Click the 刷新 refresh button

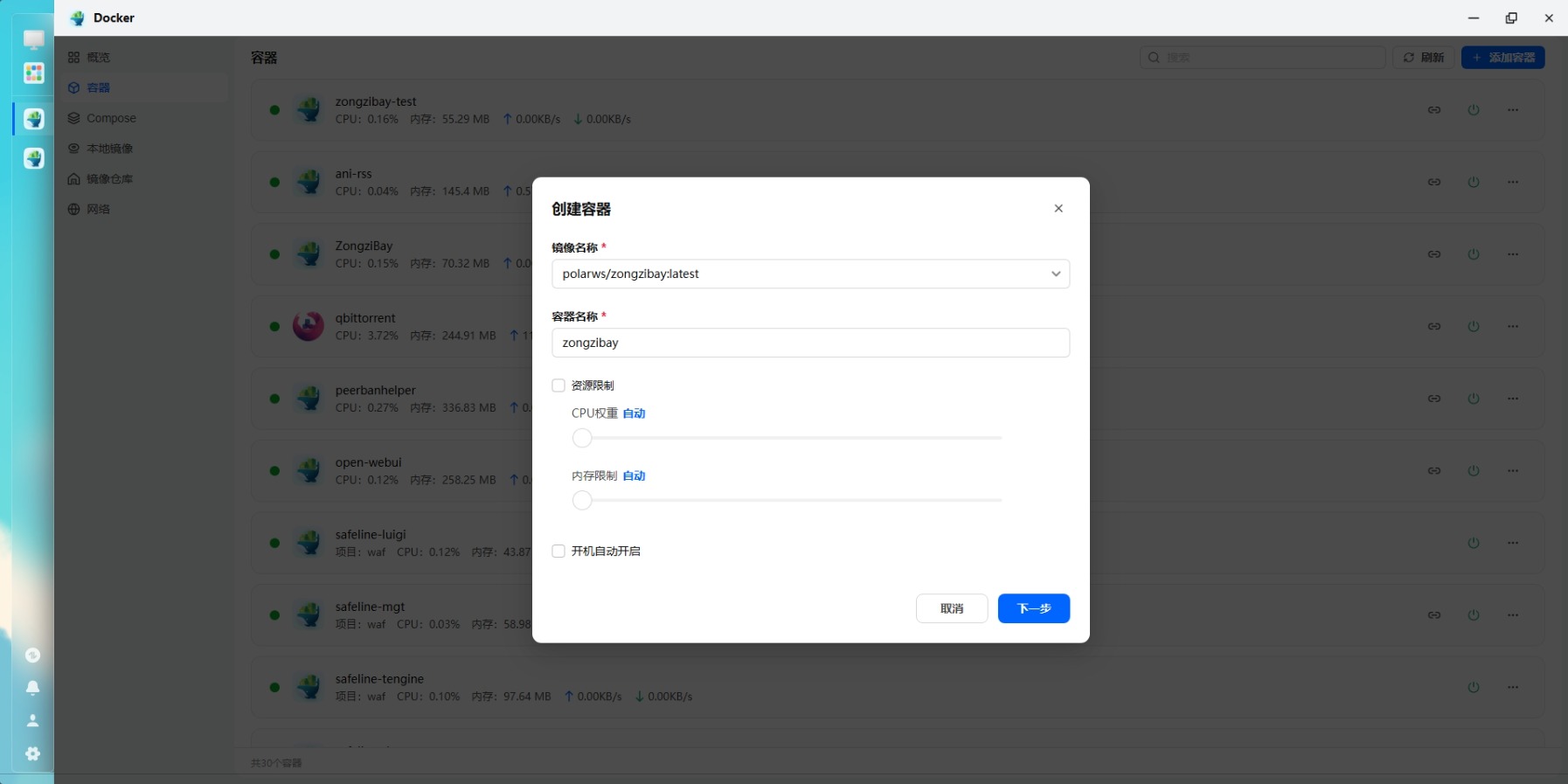(x=1424, y=58)
